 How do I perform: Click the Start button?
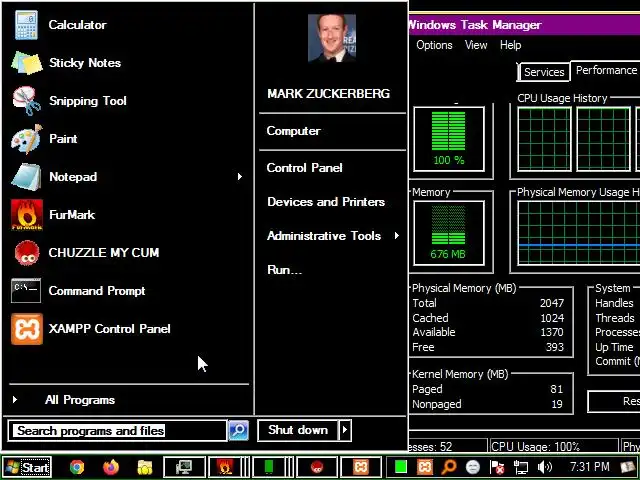(27, 467)
